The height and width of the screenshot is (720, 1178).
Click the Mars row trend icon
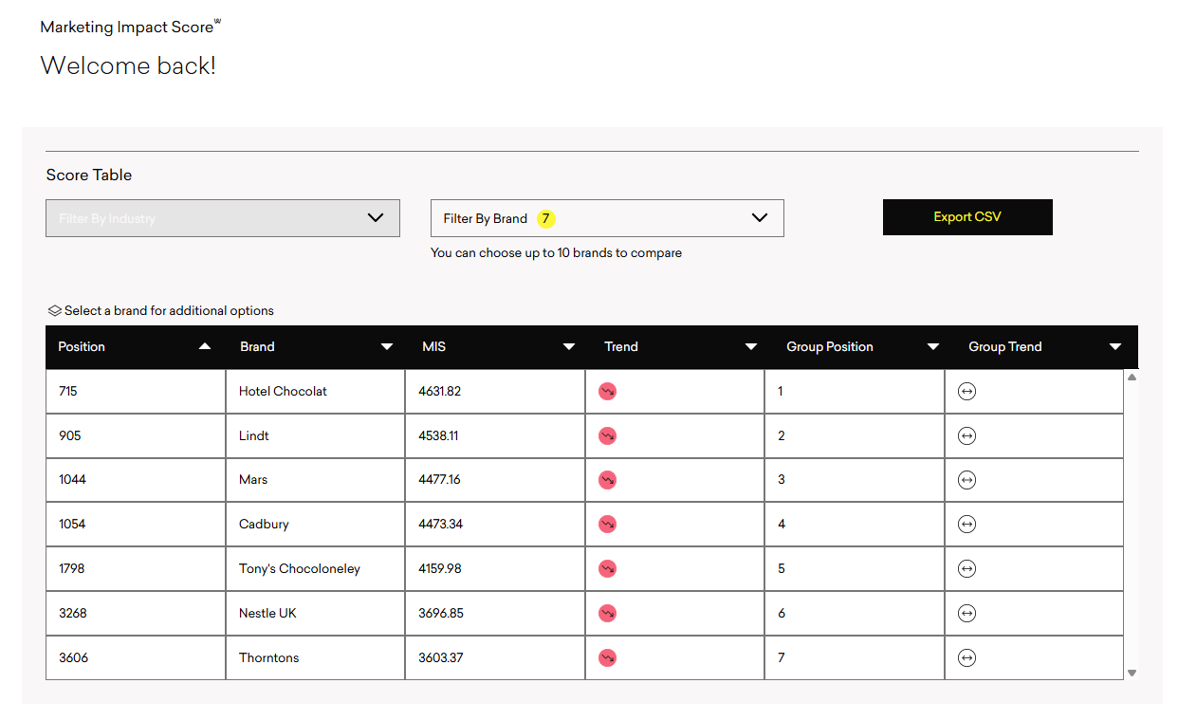coord(607,479)
